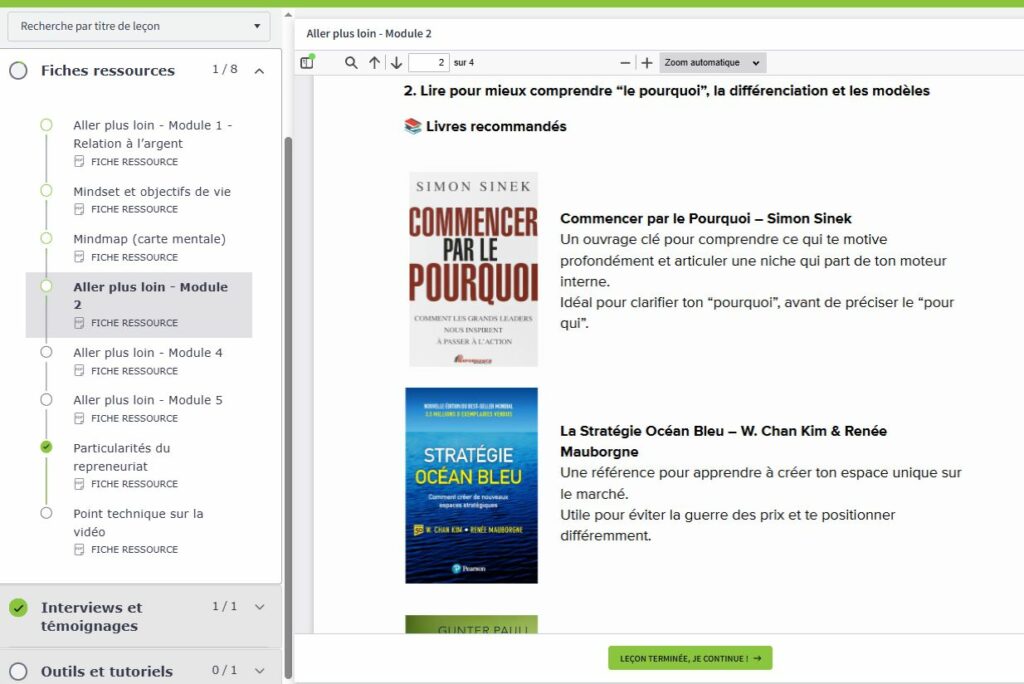Zoom out with the minus icon

626,63
